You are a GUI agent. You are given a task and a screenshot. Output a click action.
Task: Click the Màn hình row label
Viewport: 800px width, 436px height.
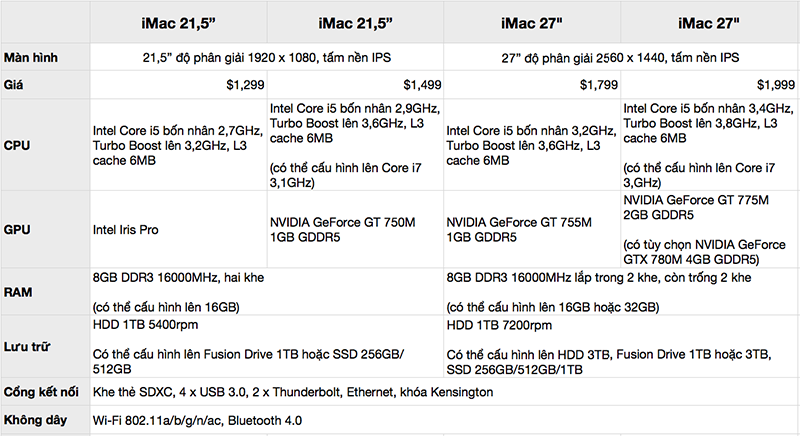(31, 58)
